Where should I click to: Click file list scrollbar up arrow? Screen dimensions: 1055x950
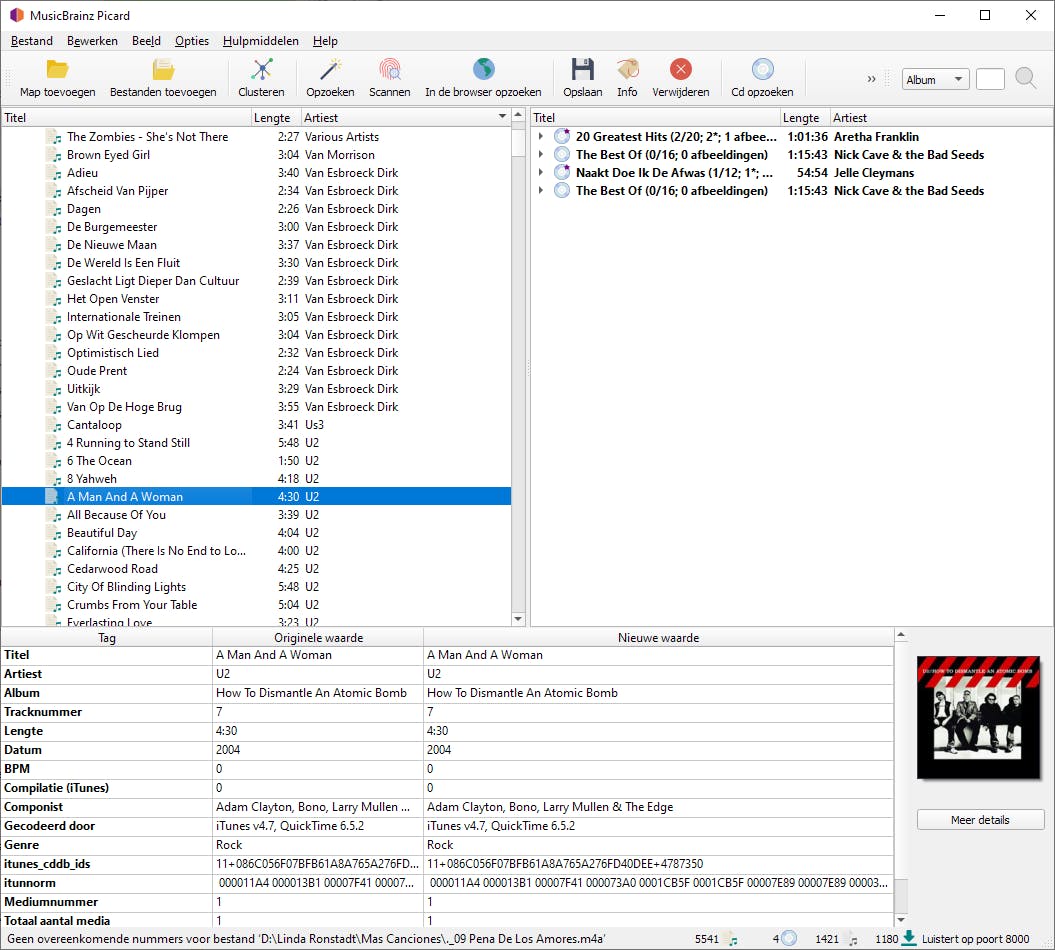(x=518, y=116)
